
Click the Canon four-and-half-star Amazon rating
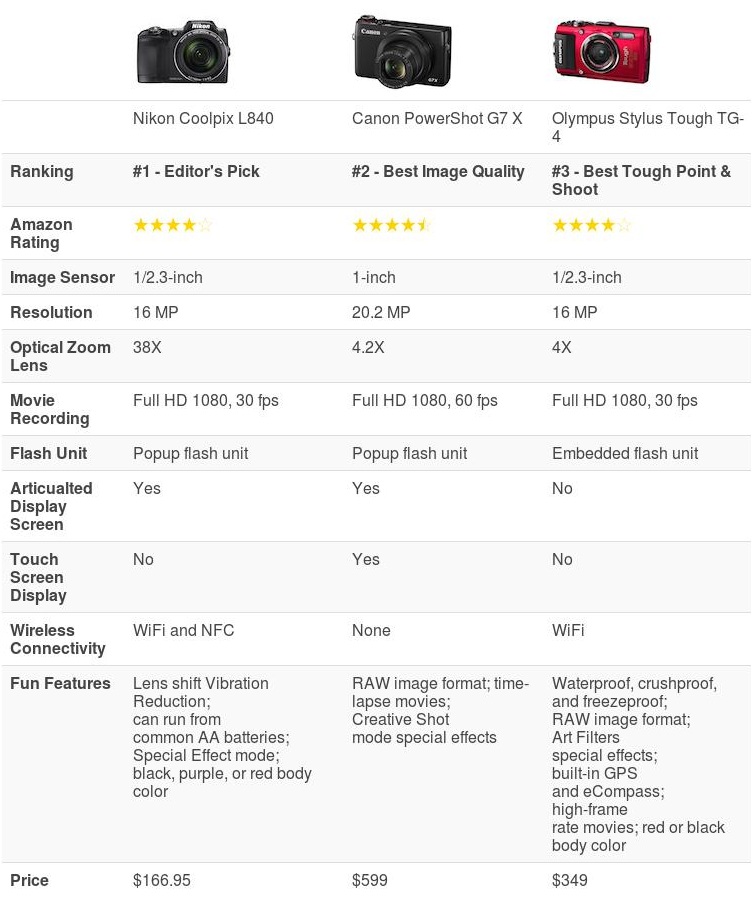click(x=391, y=226)
